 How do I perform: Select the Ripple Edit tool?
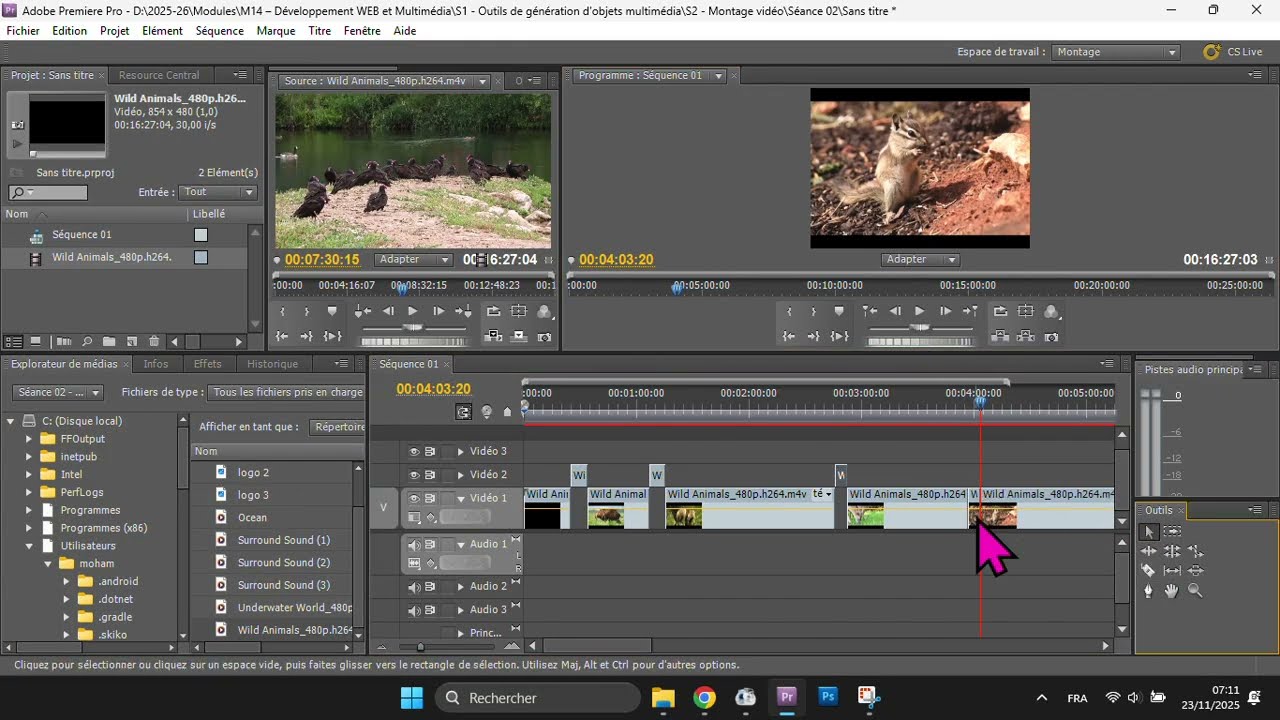click(1149, 551)
